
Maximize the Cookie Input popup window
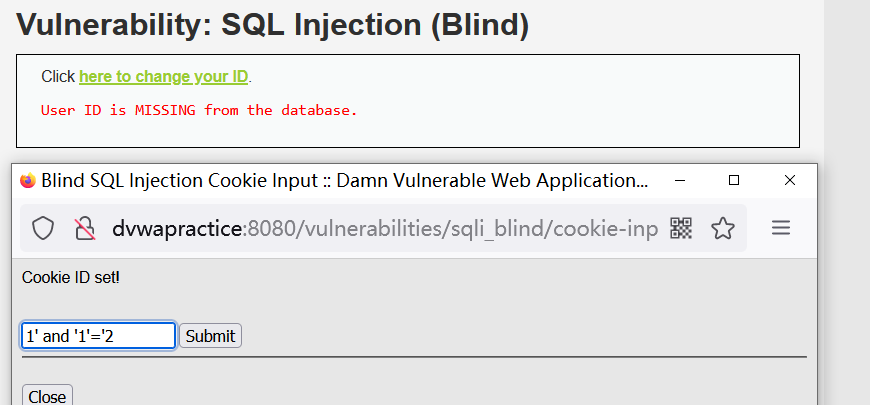point(734,180)
